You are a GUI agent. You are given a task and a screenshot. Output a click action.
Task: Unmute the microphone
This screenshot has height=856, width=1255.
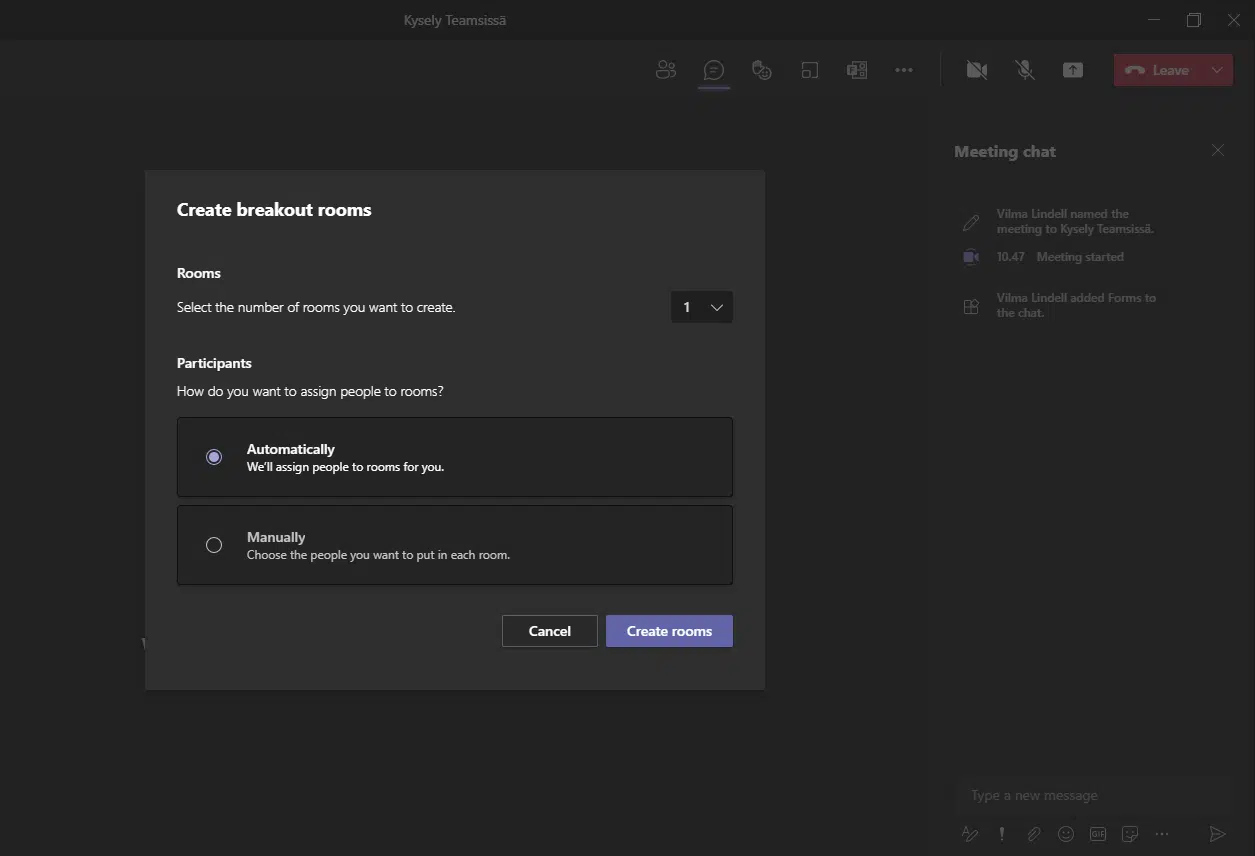click(x=1024, y=70)
